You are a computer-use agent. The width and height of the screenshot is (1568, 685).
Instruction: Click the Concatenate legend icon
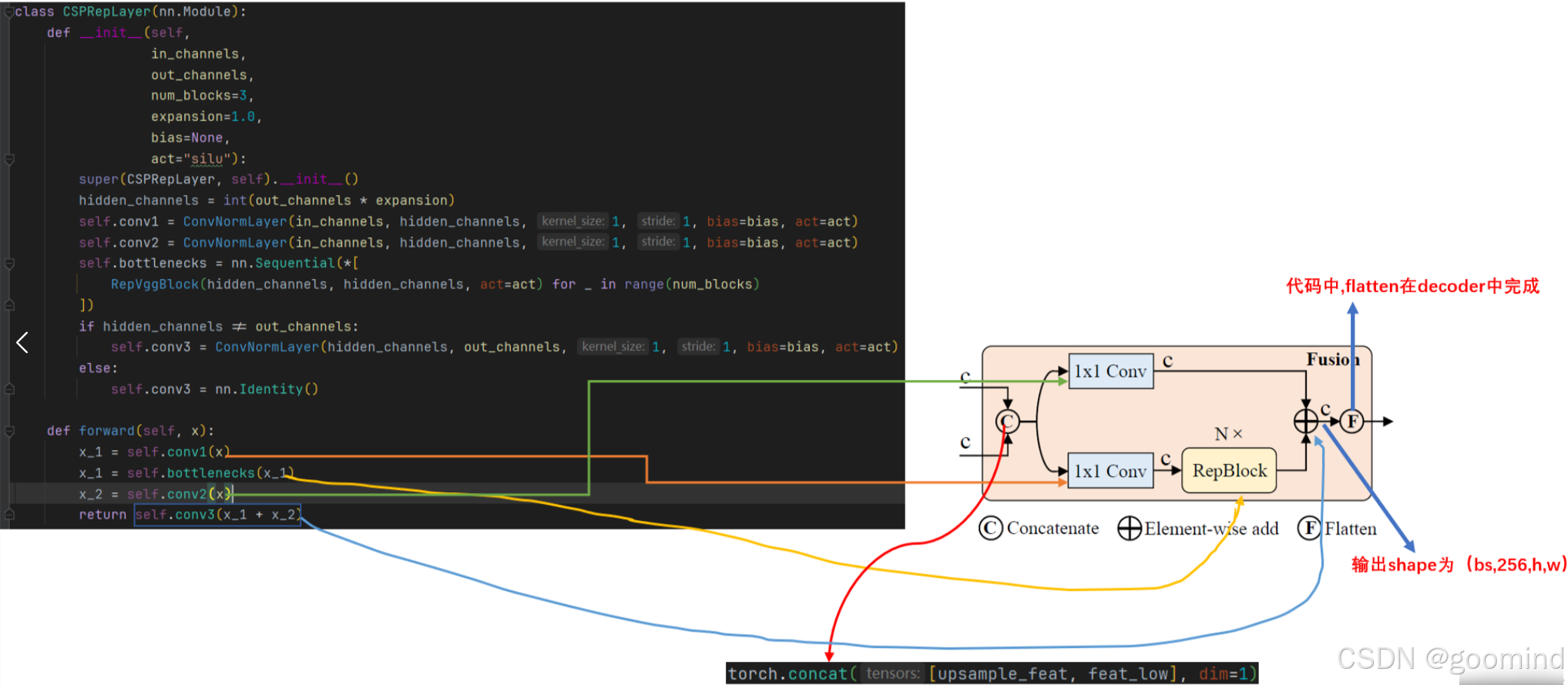tap(991, 529)
